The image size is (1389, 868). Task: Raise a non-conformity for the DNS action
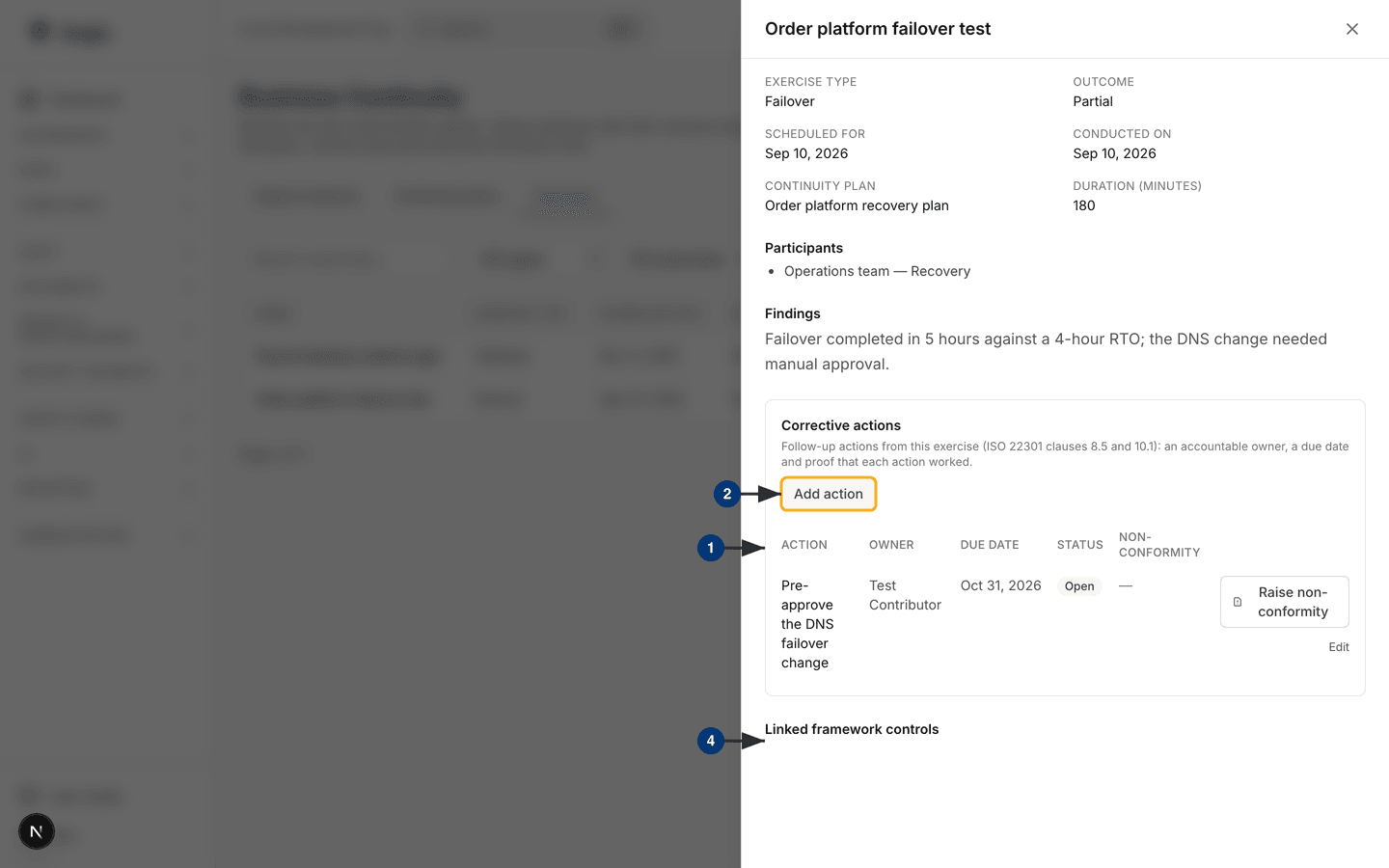click(x=1284, y=602)
